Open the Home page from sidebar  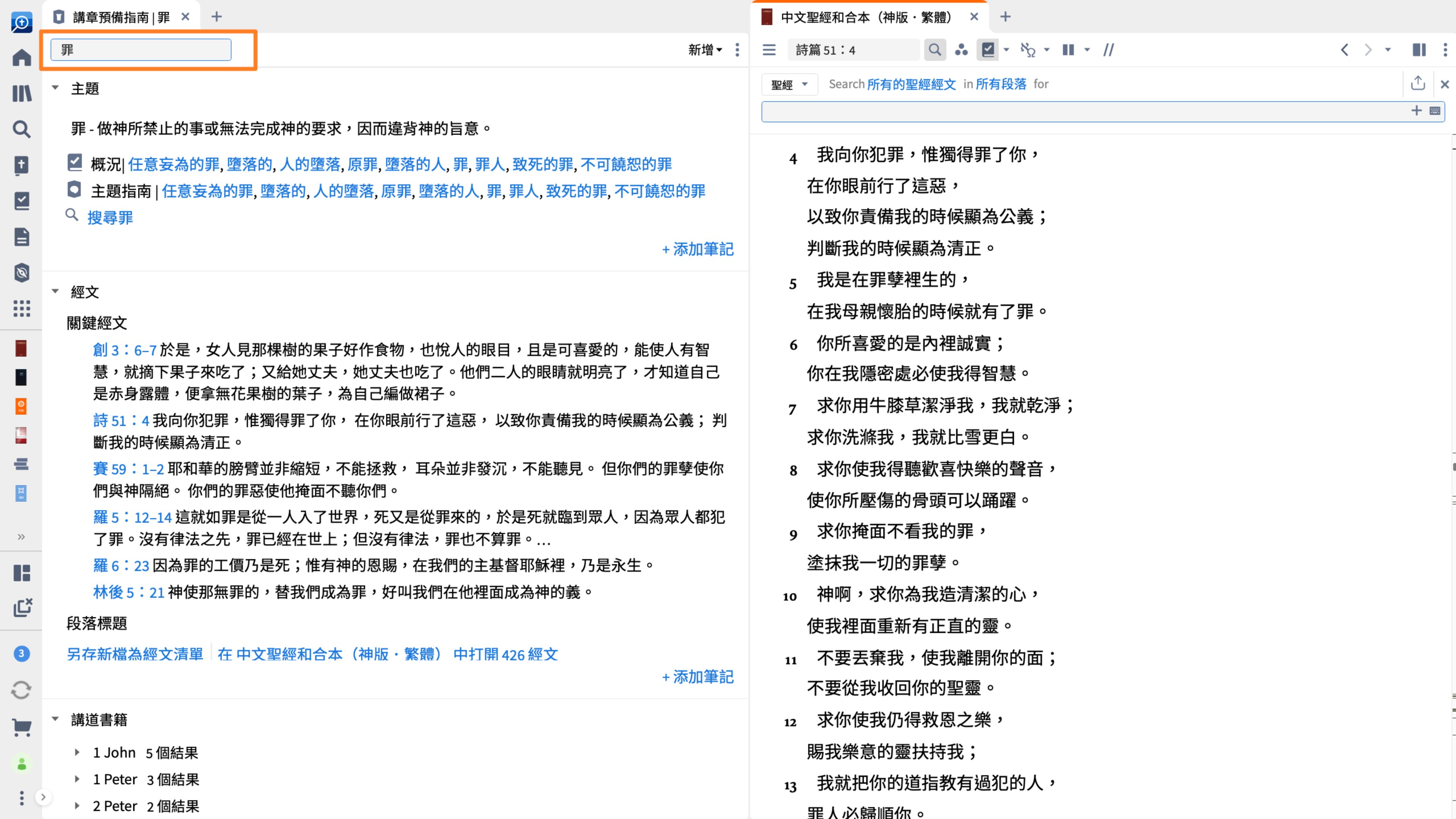(x=22, y=57)
